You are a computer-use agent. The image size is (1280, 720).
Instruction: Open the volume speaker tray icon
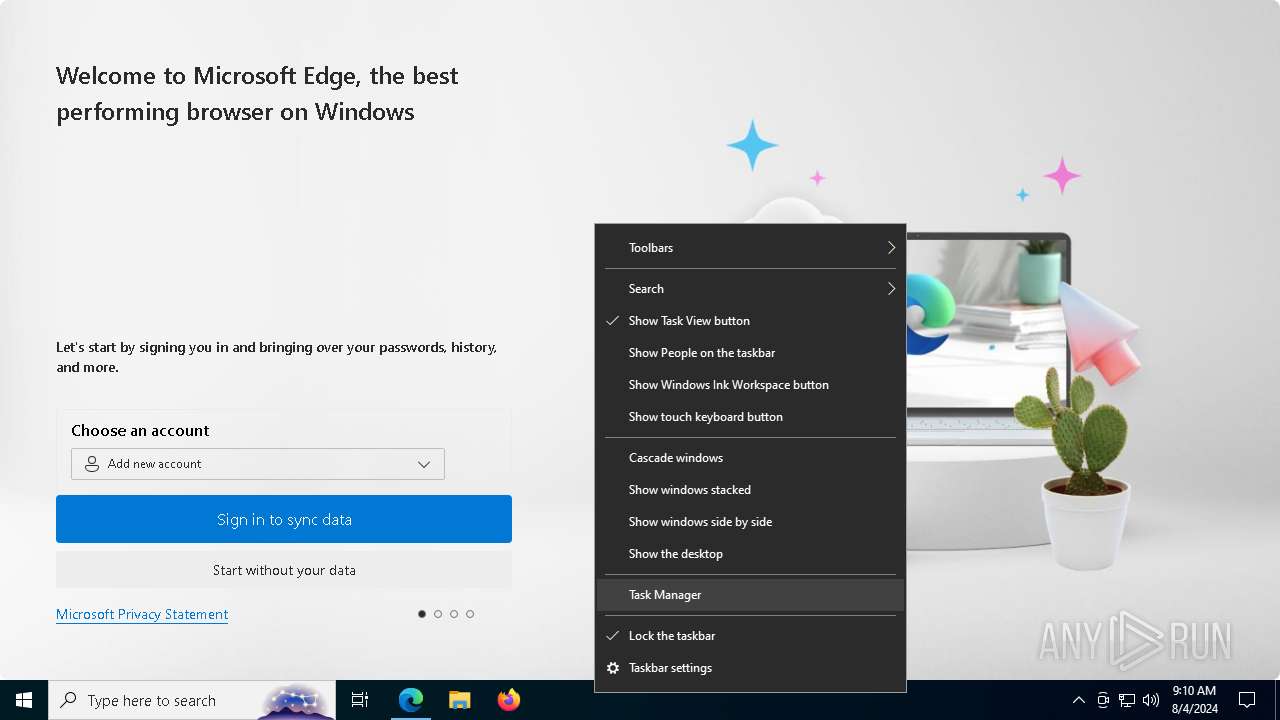point(1151,700)
